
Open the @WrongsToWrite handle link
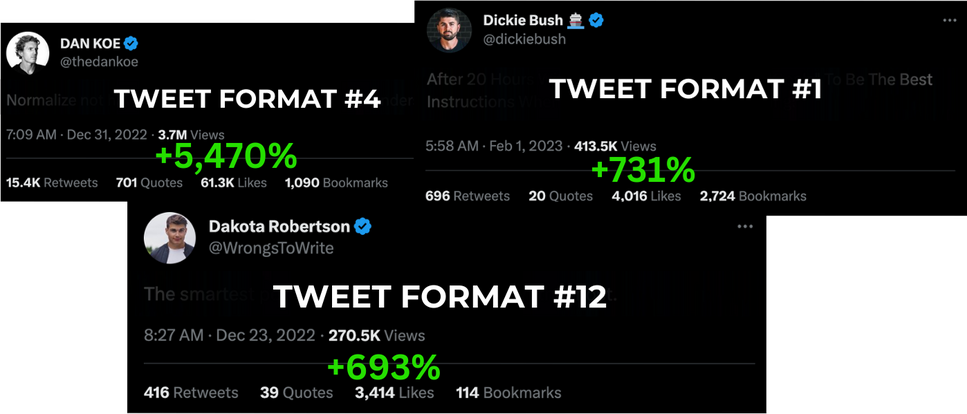[x=271, y=248]
